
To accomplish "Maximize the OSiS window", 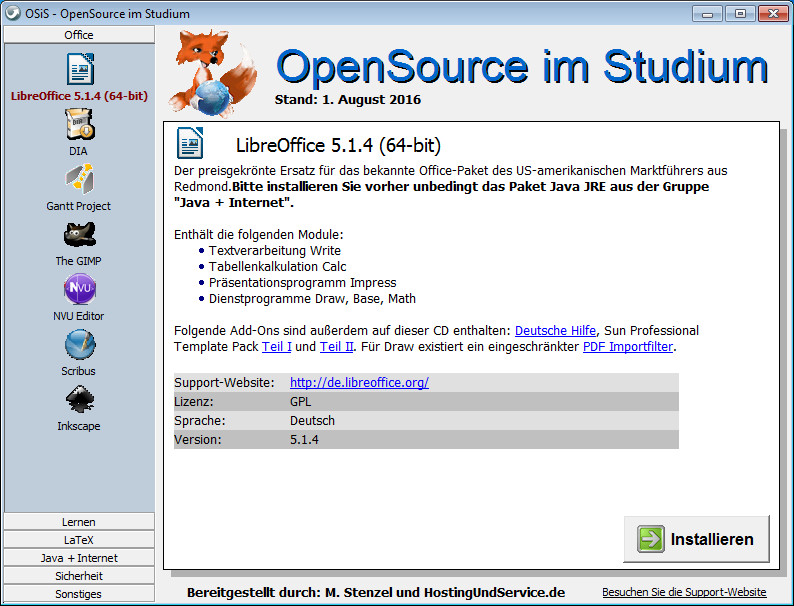I will (x=740, y=14).
